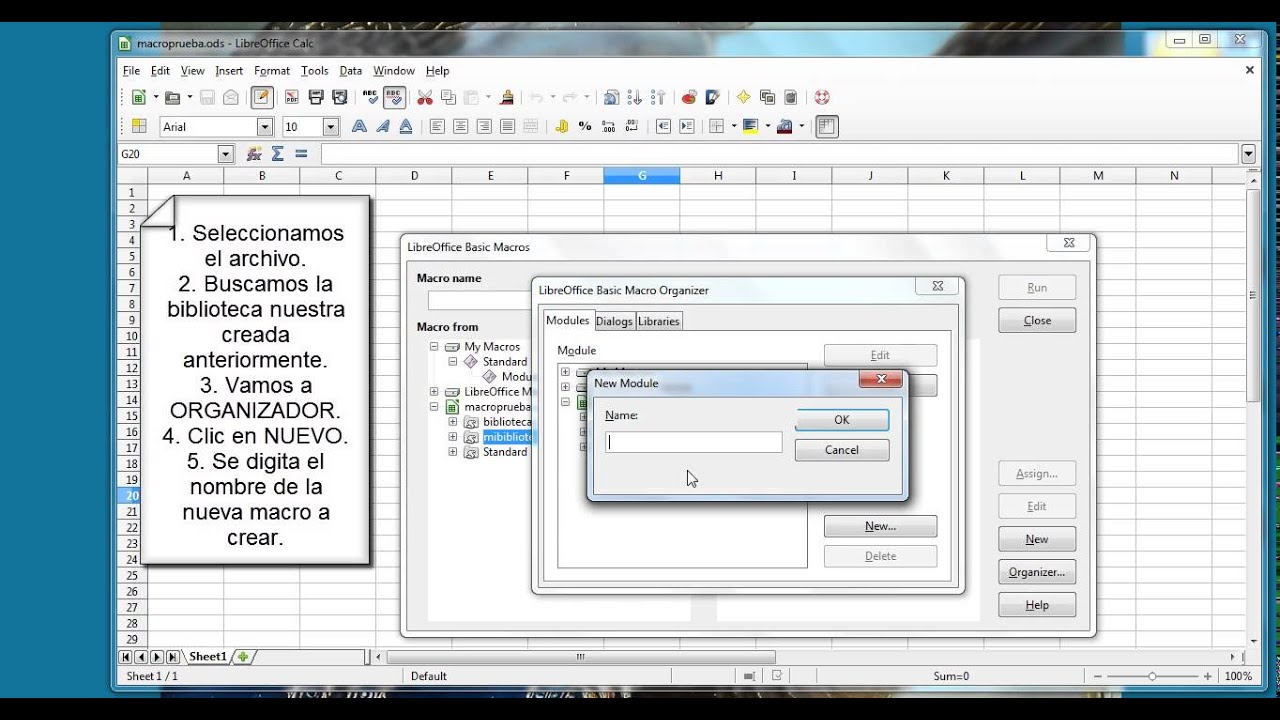This screenshot has height=720, width=1280.
Task: Click the Clone Formatting paintbrush icon
Action: tap(507, 97)
